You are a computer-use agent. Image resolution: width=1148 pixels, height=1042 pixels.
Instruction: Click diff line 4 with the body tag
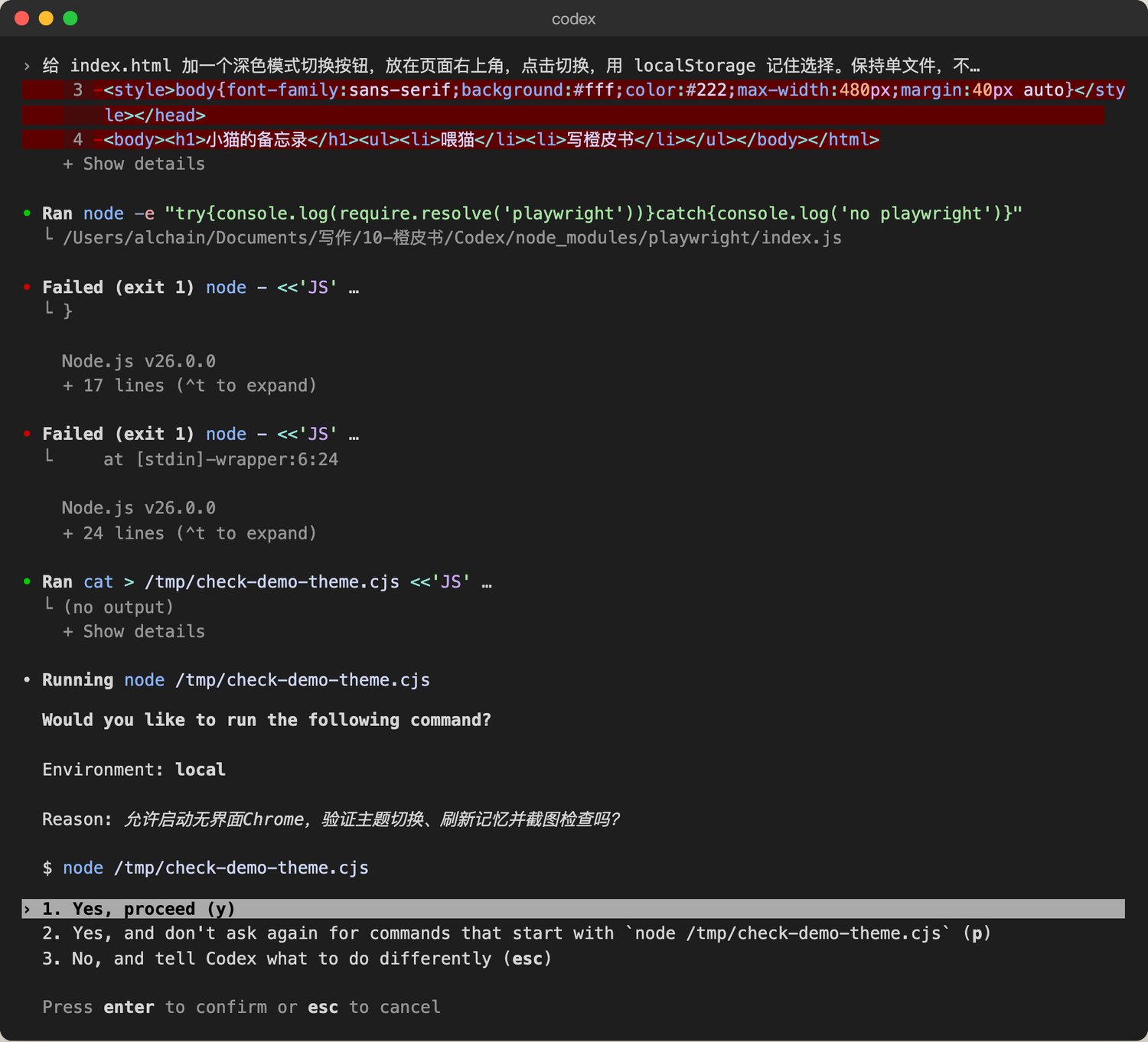tap(451, 140)
